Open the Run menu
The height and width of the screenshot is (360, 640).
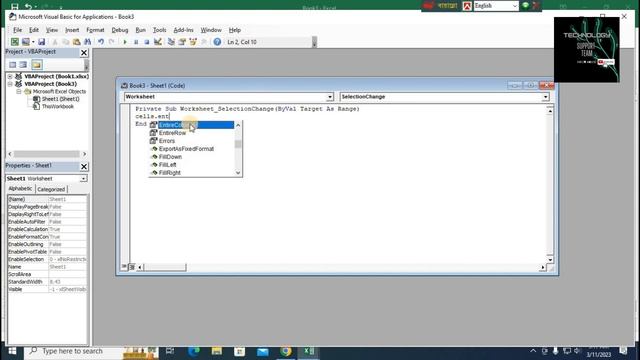[140, 30]
